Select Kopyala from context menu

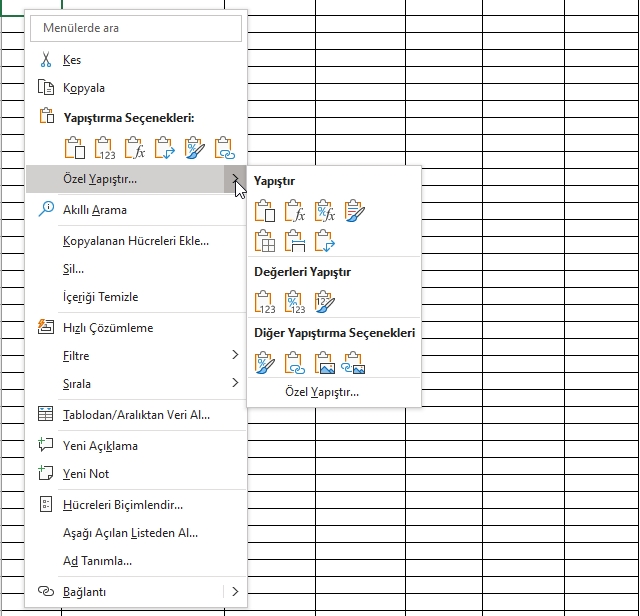click(x=136, y=88)
